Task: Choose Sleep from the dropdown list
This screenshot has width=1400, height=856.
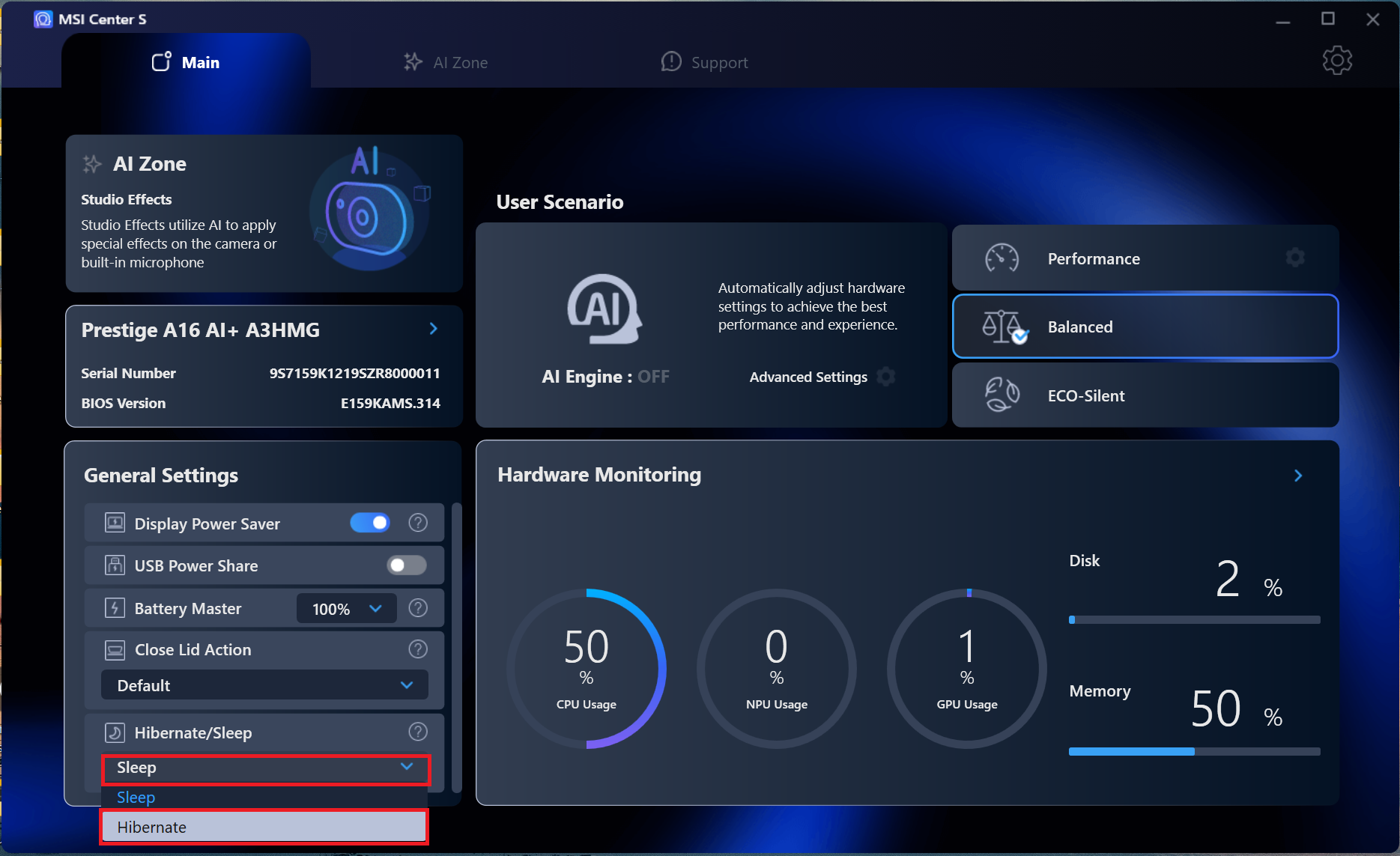Action: pyautogui.click(x=264, y=798)
